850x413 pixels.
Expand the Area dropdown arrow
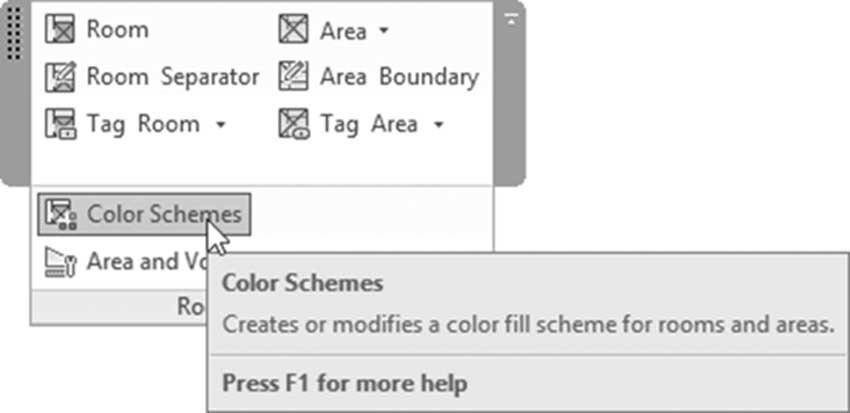point(383,31)
